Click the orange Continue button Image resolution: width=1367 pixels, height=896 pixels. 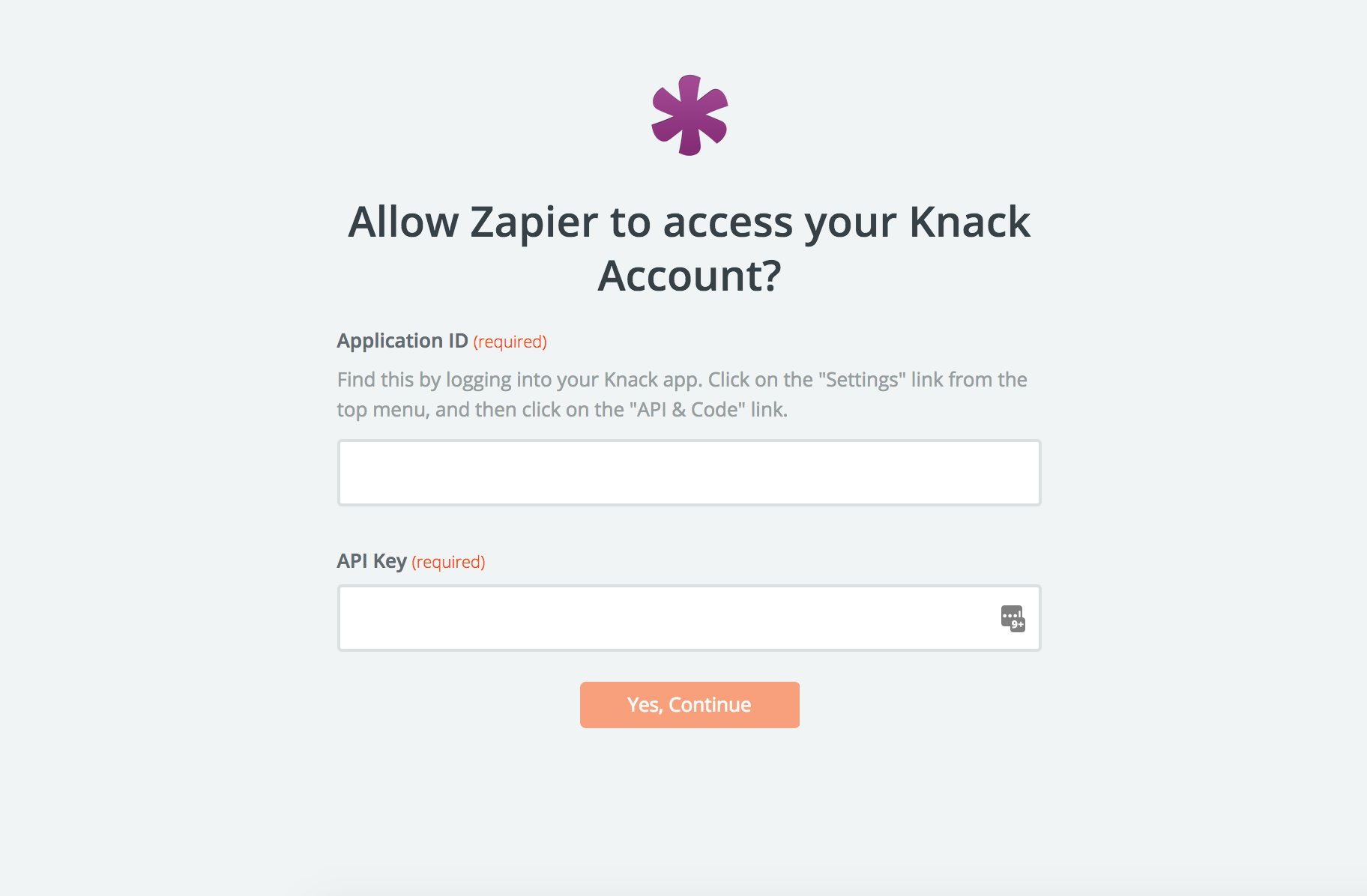click(689, 704)
